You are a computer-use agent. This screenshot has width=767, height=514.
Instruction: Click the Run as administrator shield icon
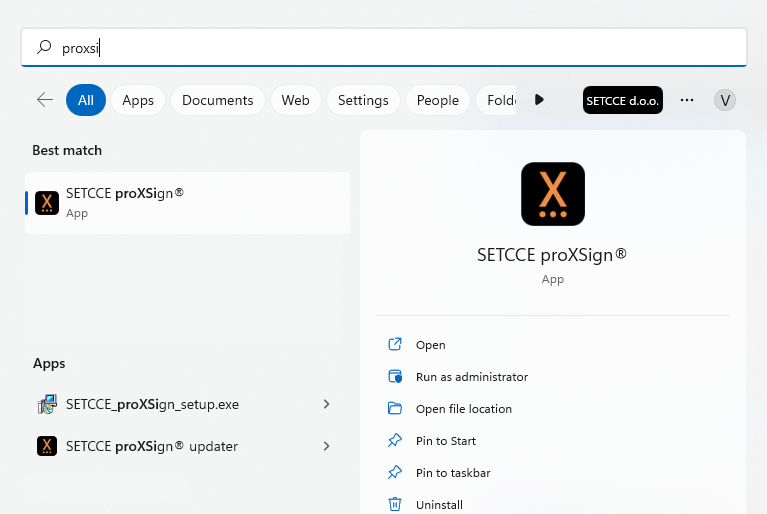(x=395, y=376)
